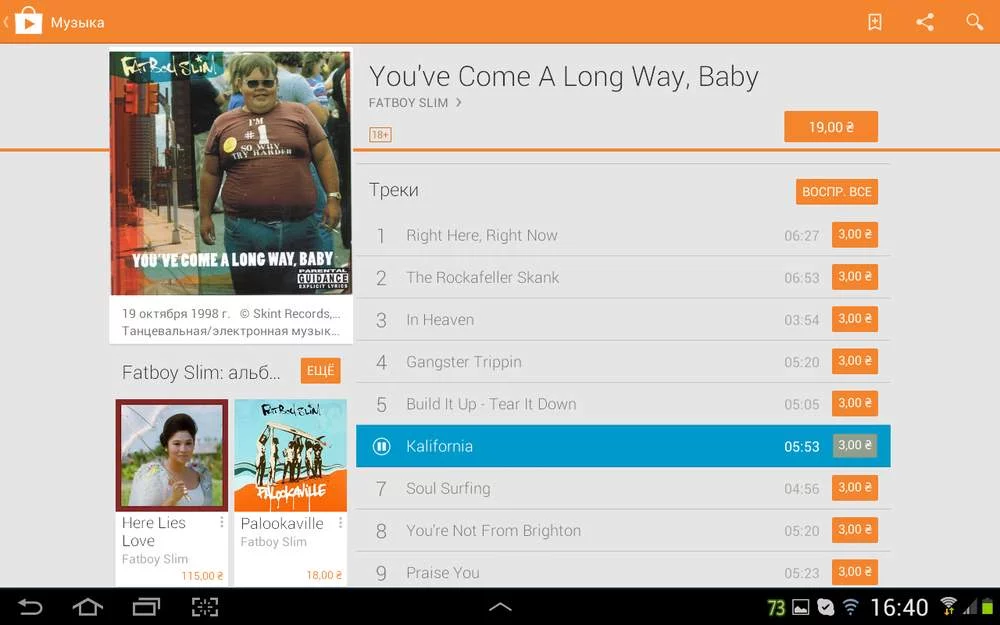Tap the Android back navigation icon
1000x625 pixels.
(29, 607)
